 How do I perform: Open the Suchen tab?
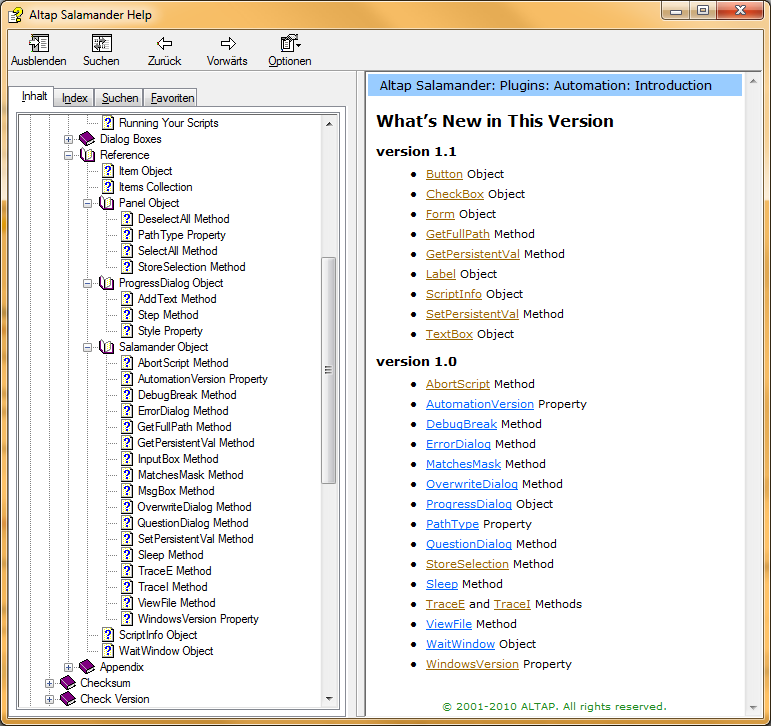click(119, 98)
